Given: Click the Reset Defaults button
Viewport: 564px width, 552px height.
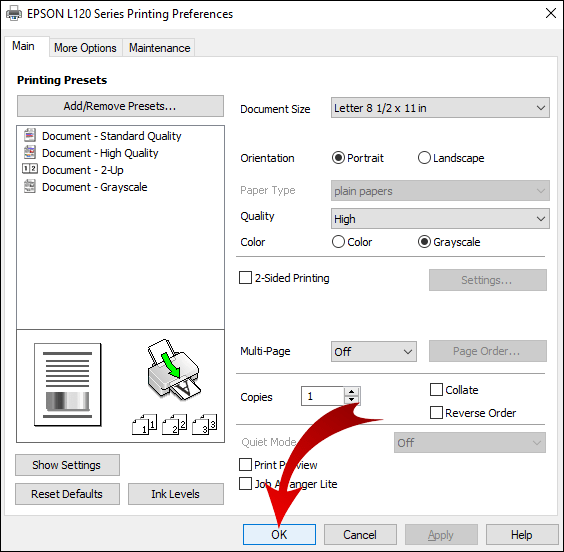Looking at the screenshot, I should click(x=67, y=494).
